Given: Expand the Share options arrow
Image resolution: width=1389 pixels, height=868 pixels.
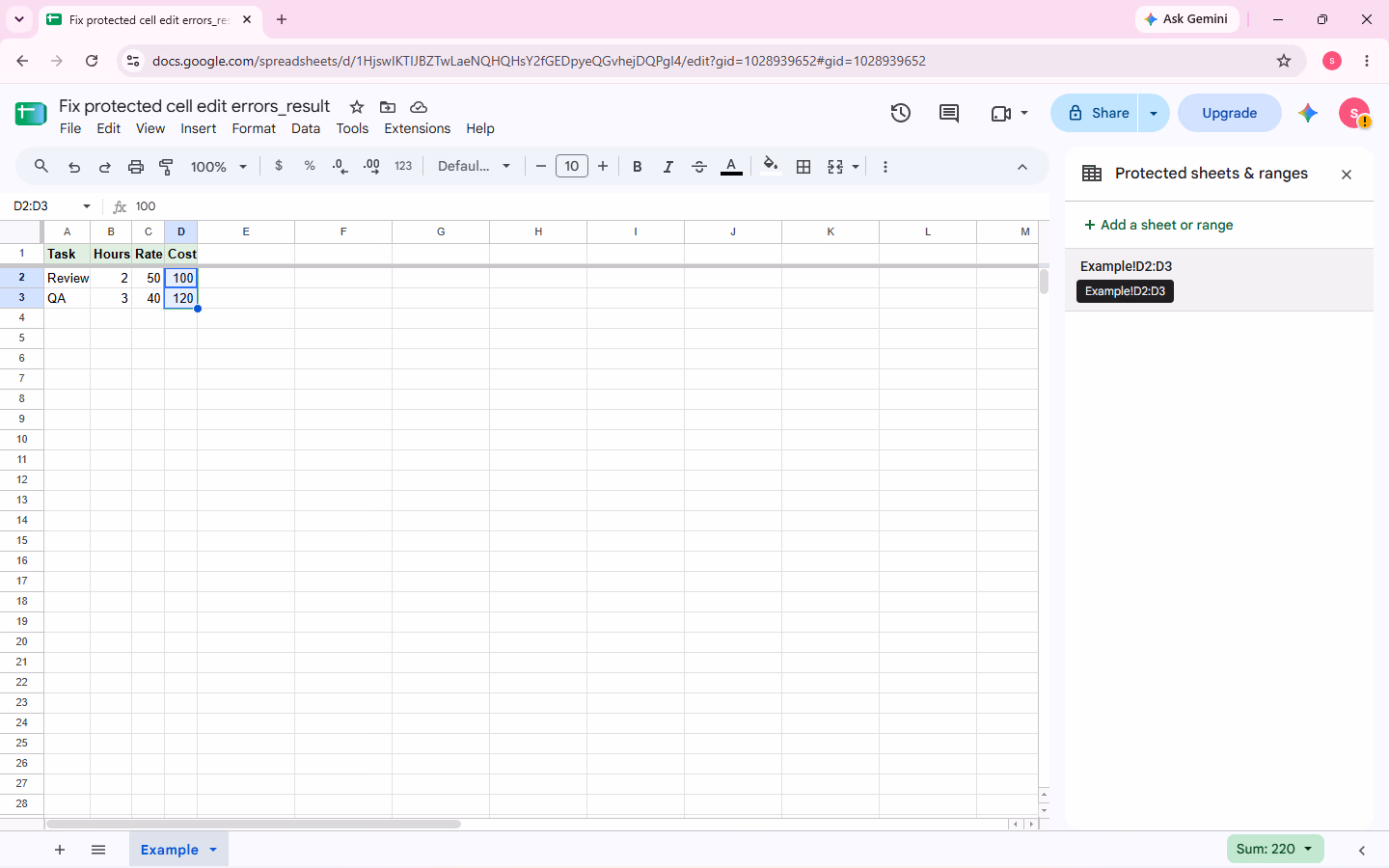Looking at the screenshot, I should (1154, 113).
